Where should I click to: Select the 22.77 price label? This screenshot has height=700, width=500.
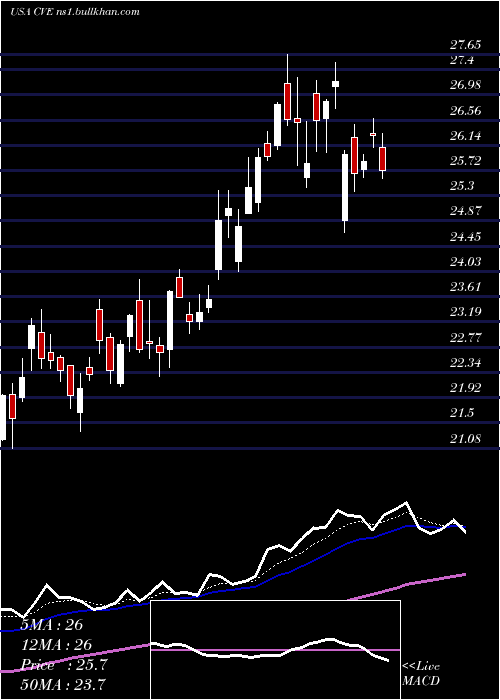click(465, 338)
